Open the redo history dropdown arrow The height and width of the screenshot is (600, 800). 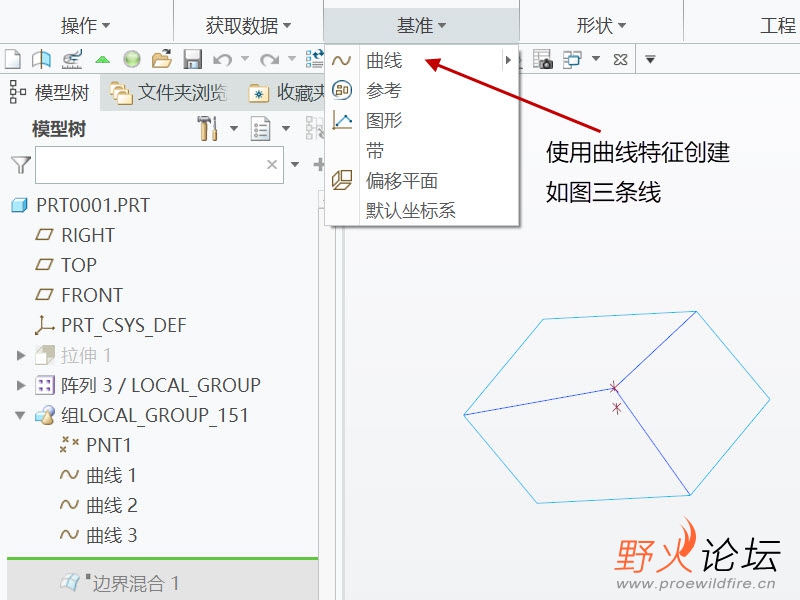tap(292, 59)
